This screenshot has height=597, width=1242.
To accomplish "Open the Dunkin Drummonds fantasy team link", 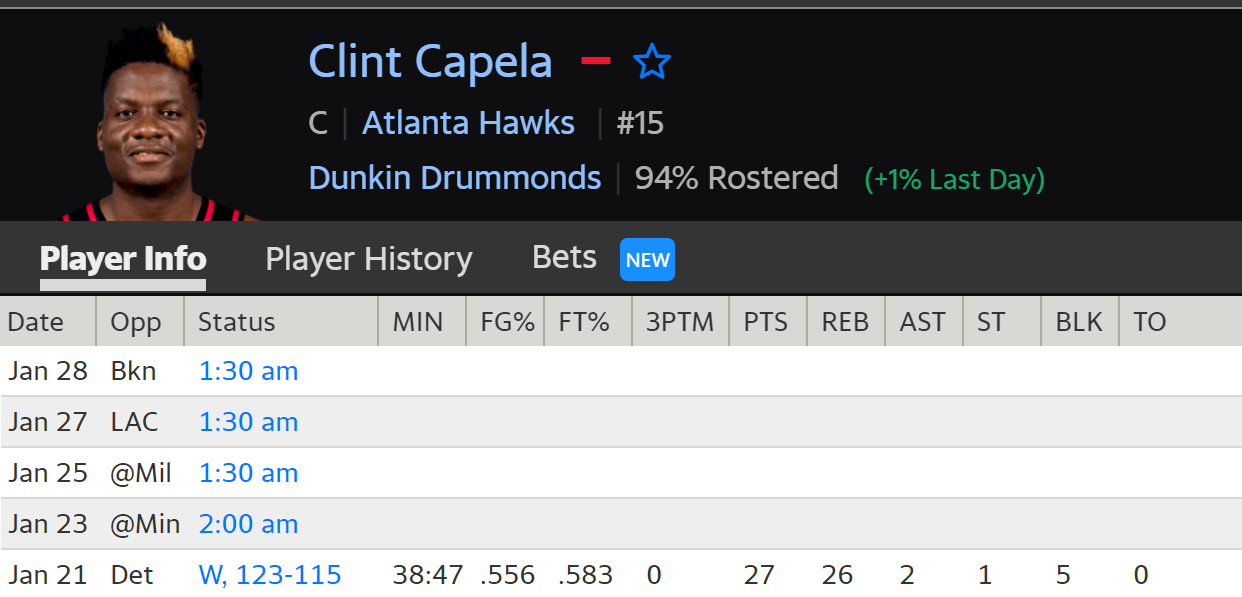I will coord(455,178).
